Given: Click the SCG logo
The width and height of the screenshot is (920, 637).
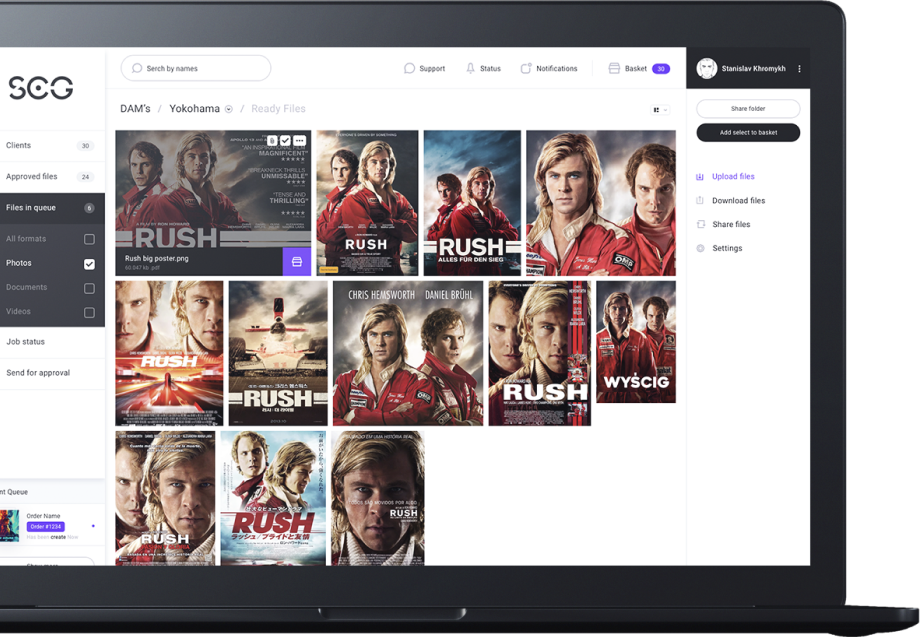Looking at the screenshot, I should 41,87.
